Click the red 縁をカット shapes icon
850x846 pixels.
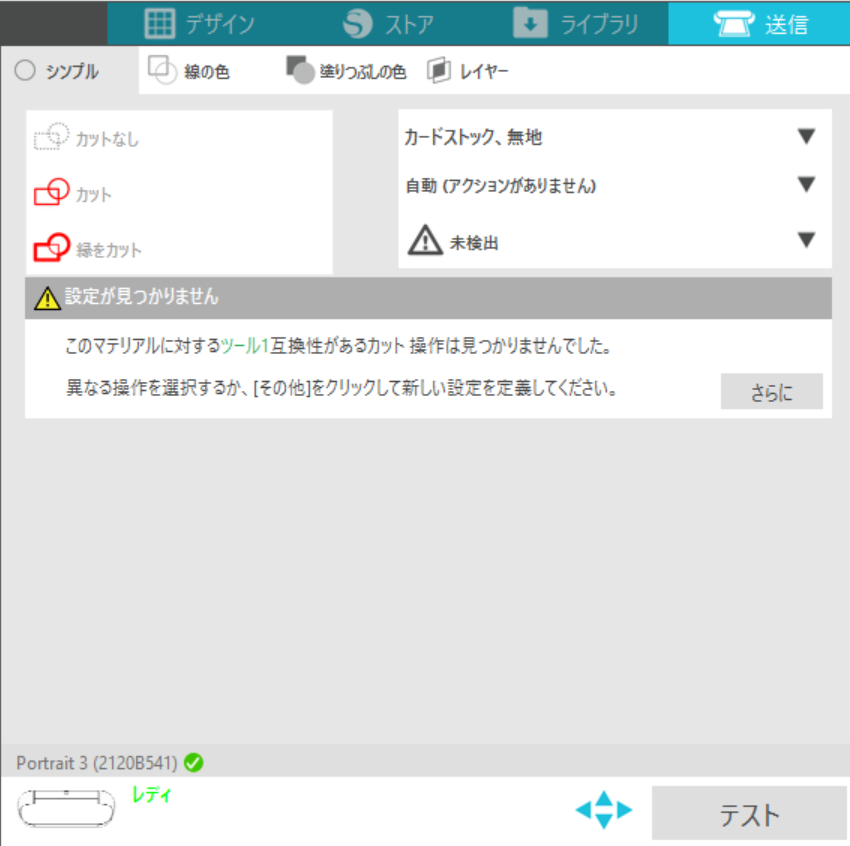[51, 247]
